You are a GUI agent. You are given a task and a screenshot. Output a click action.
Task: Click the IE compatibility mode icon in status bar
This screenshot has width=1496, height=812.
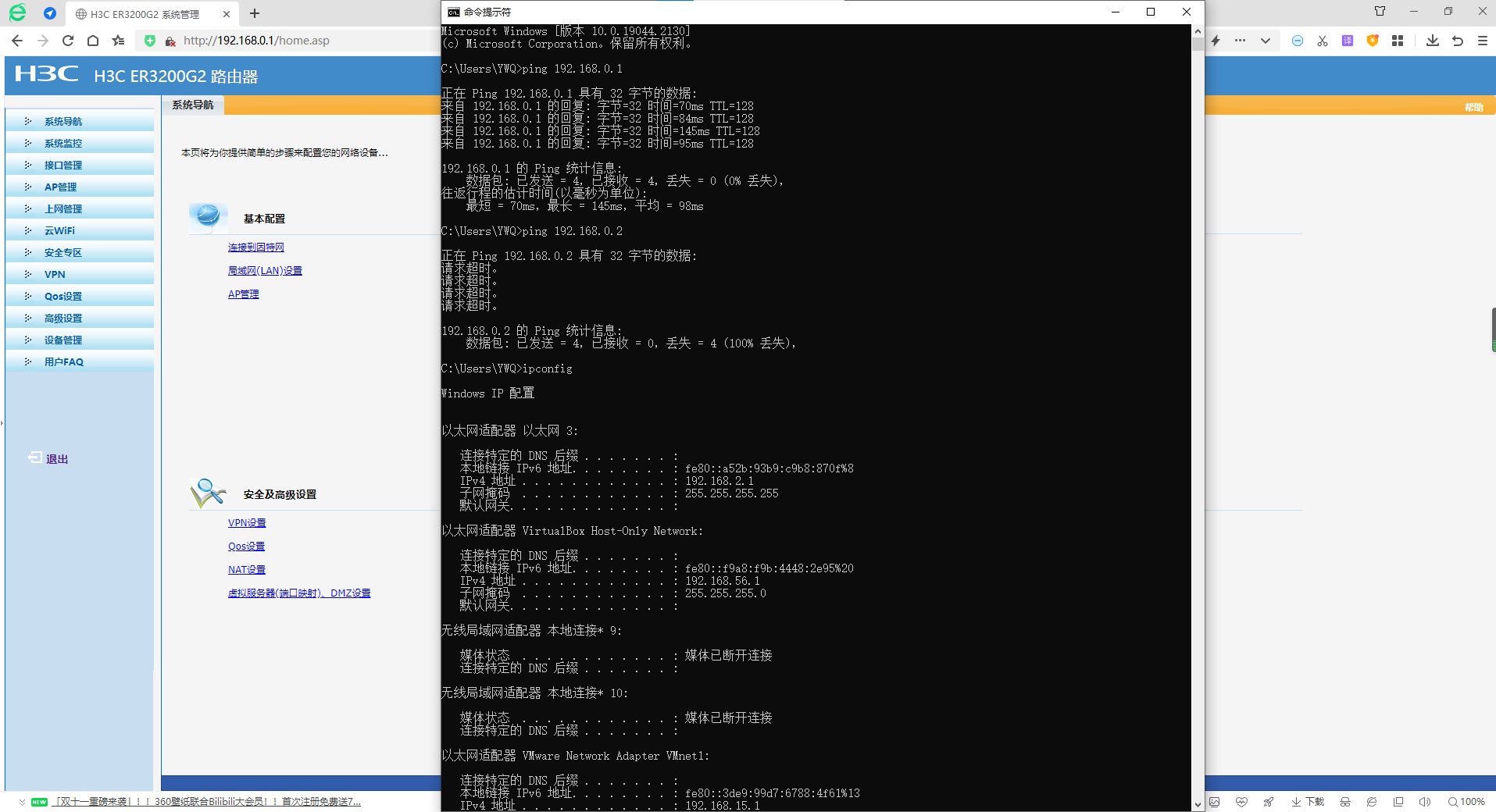[x=1372, y=802]
